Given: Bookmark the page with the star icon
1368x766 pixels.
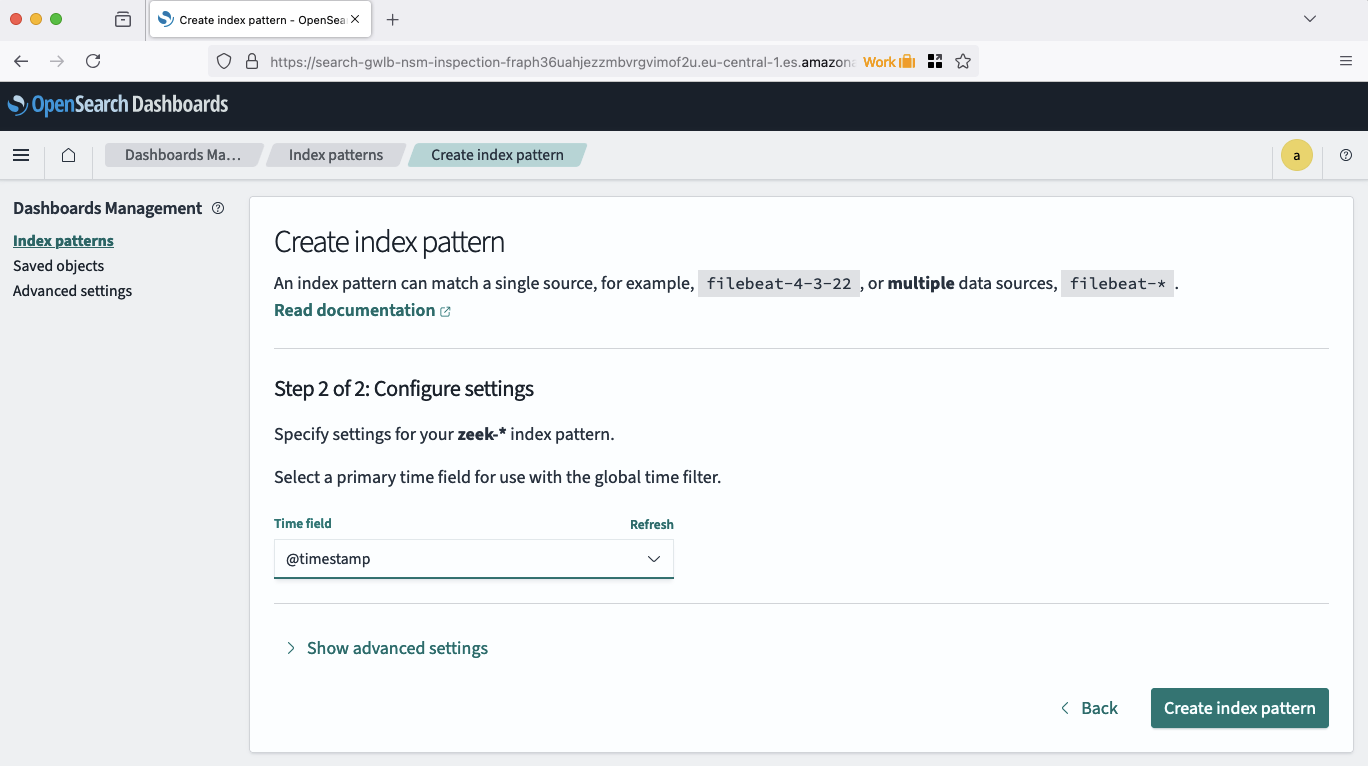Looking at the screenshot, I should (x=962, y=61).
